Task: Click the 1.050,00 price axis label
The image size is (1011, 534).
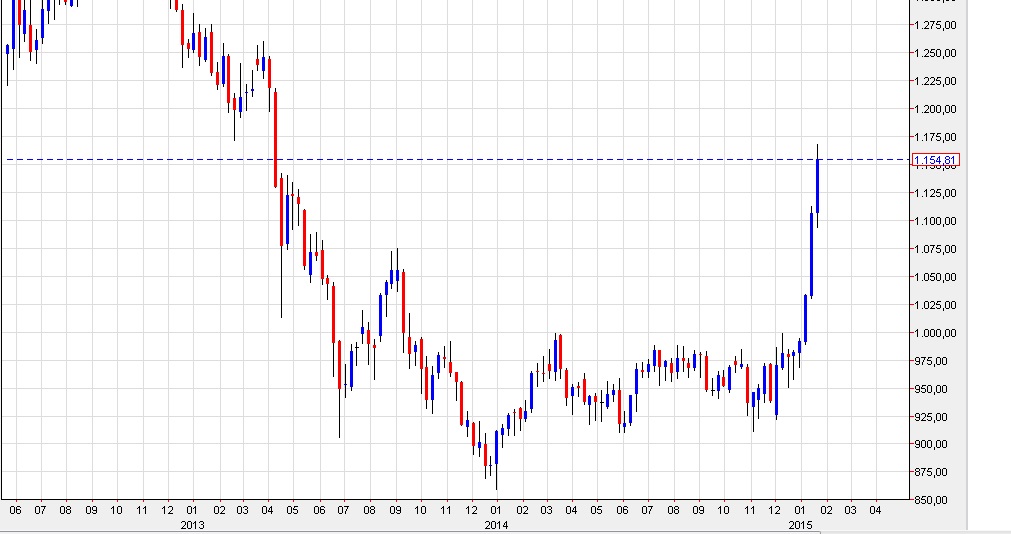Action: (x=936, y=277)
